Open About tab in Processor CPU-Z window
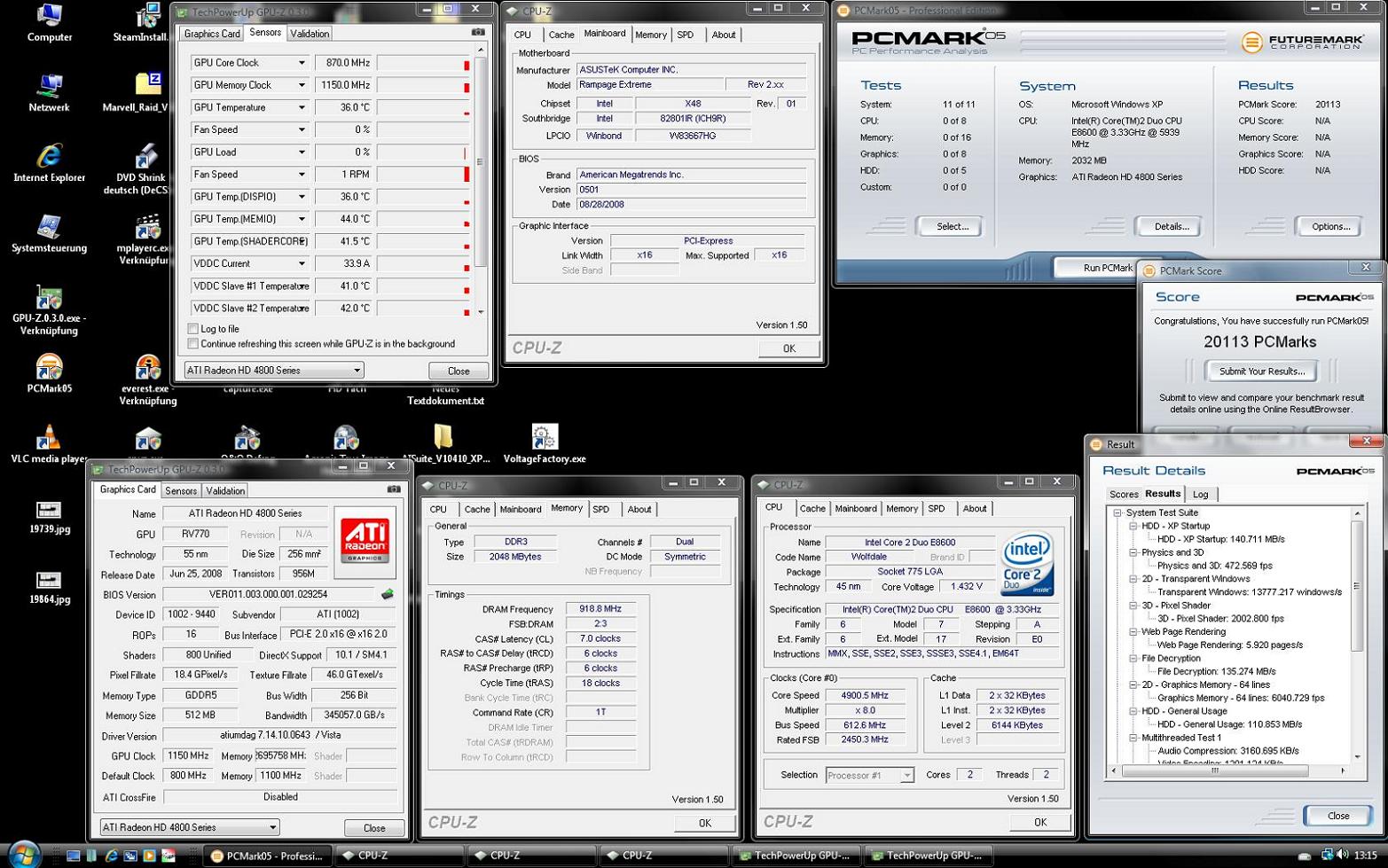 974,509
